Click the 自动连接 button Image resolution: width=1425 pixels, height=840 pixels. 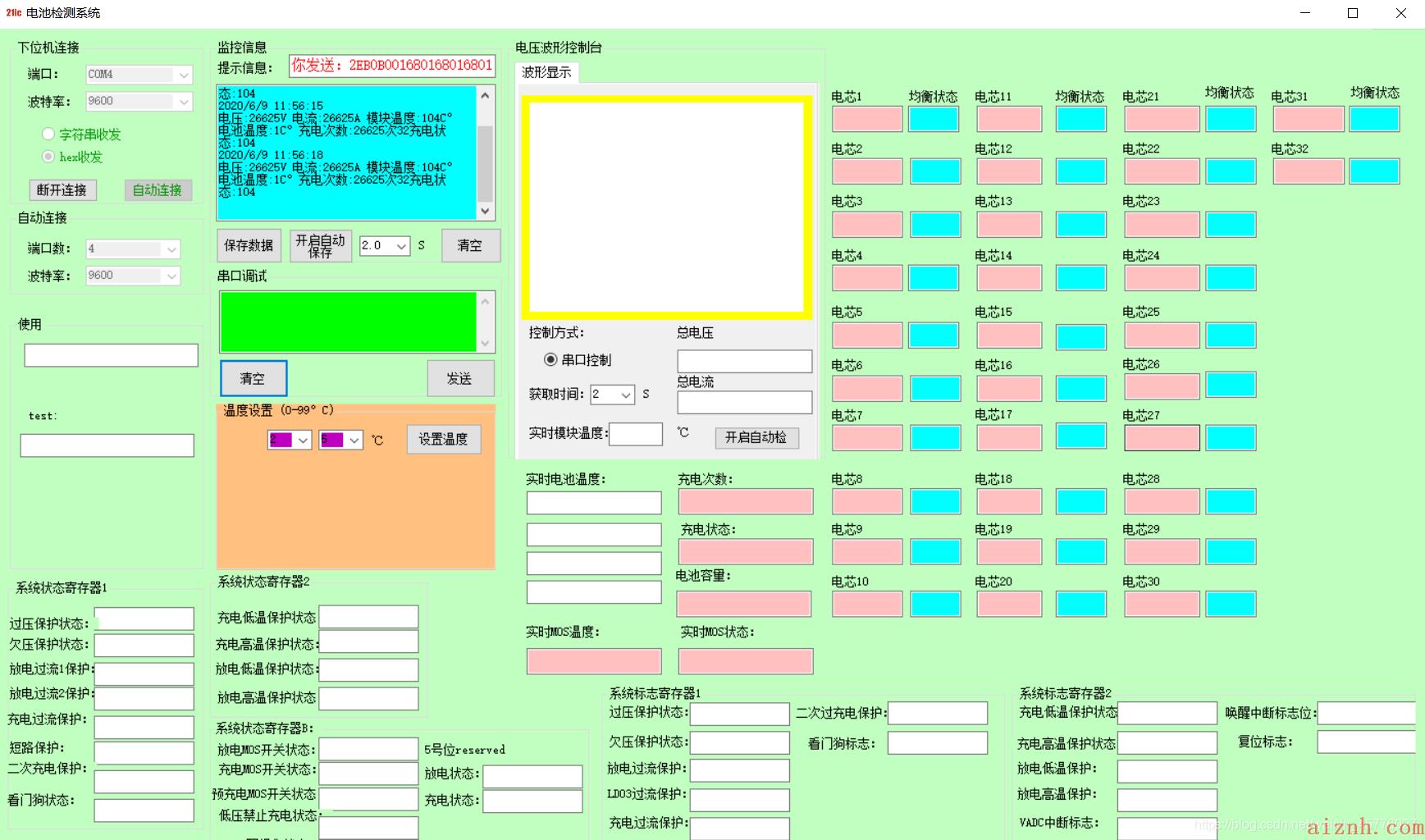point(158,190)
